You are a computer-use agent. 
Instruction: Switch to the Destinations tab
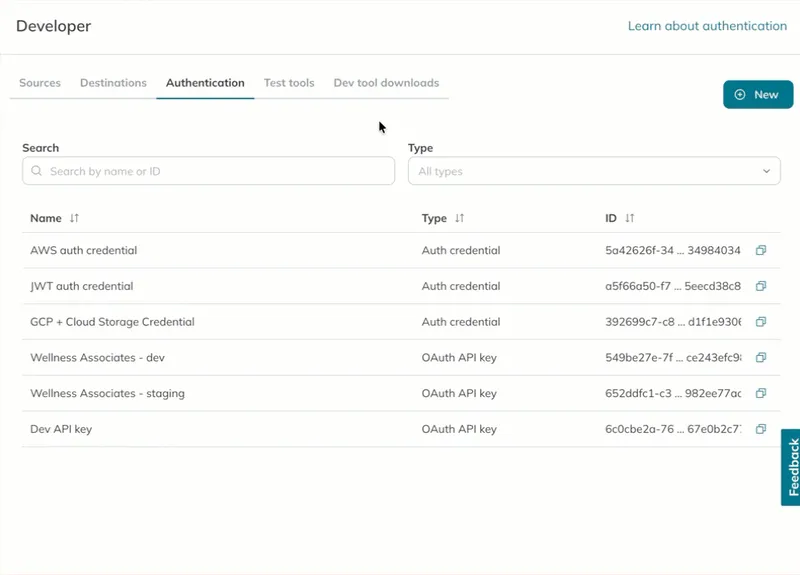pos(113,83)
